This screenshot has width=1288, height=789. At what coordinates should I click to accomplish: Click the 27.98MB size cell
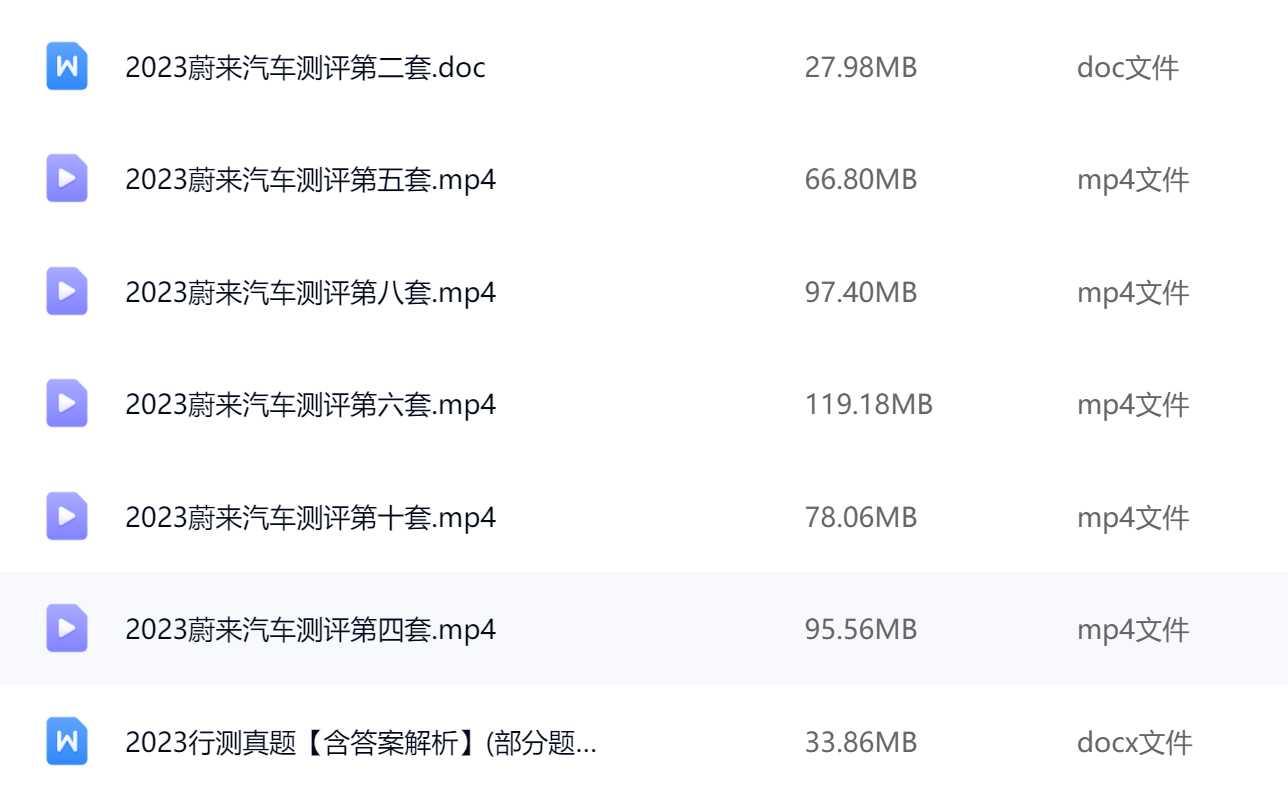click(860, 68)
